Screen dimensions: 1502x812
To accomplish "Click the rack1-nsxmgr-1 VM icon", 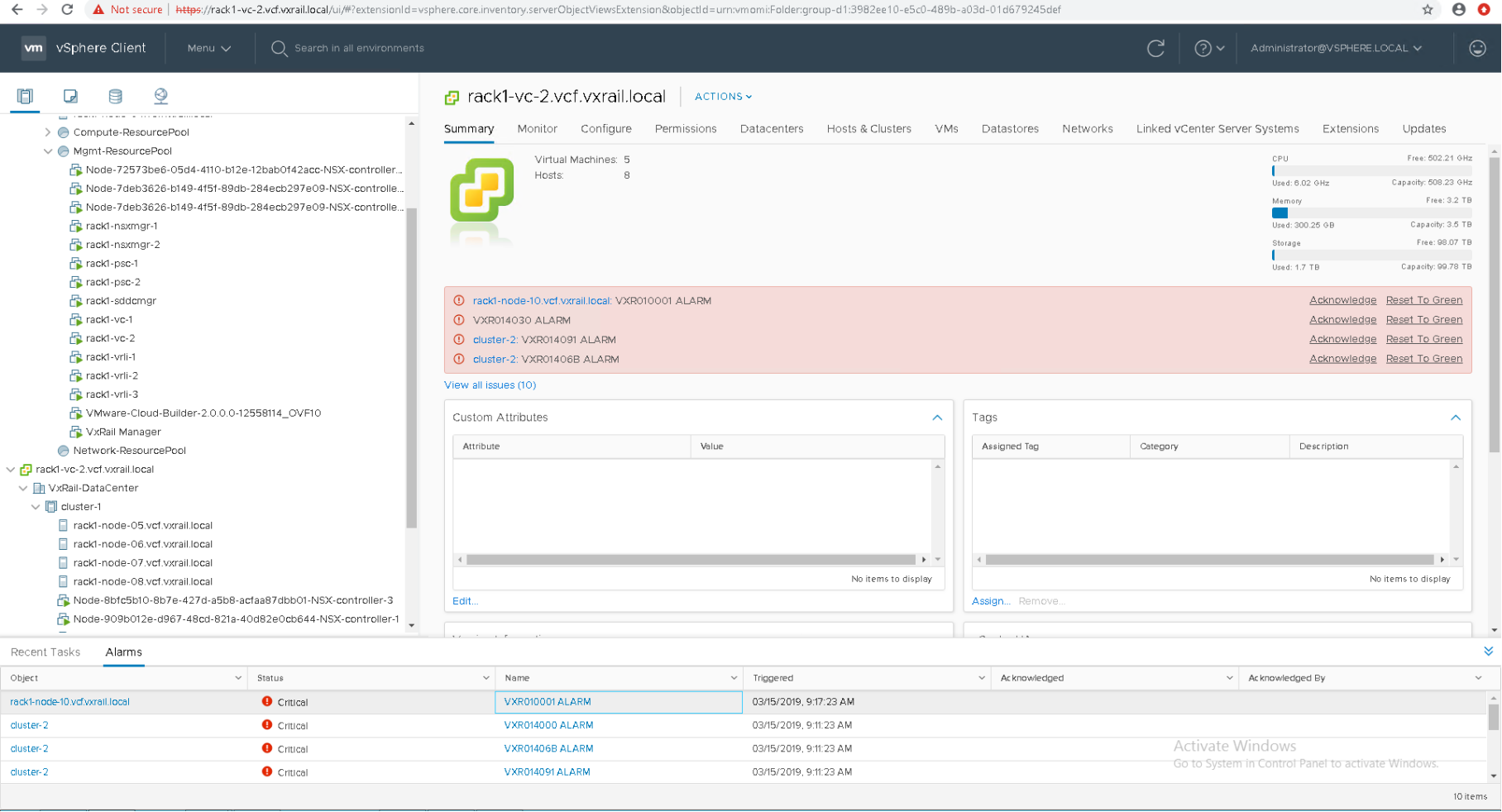I will pos(76,226).
